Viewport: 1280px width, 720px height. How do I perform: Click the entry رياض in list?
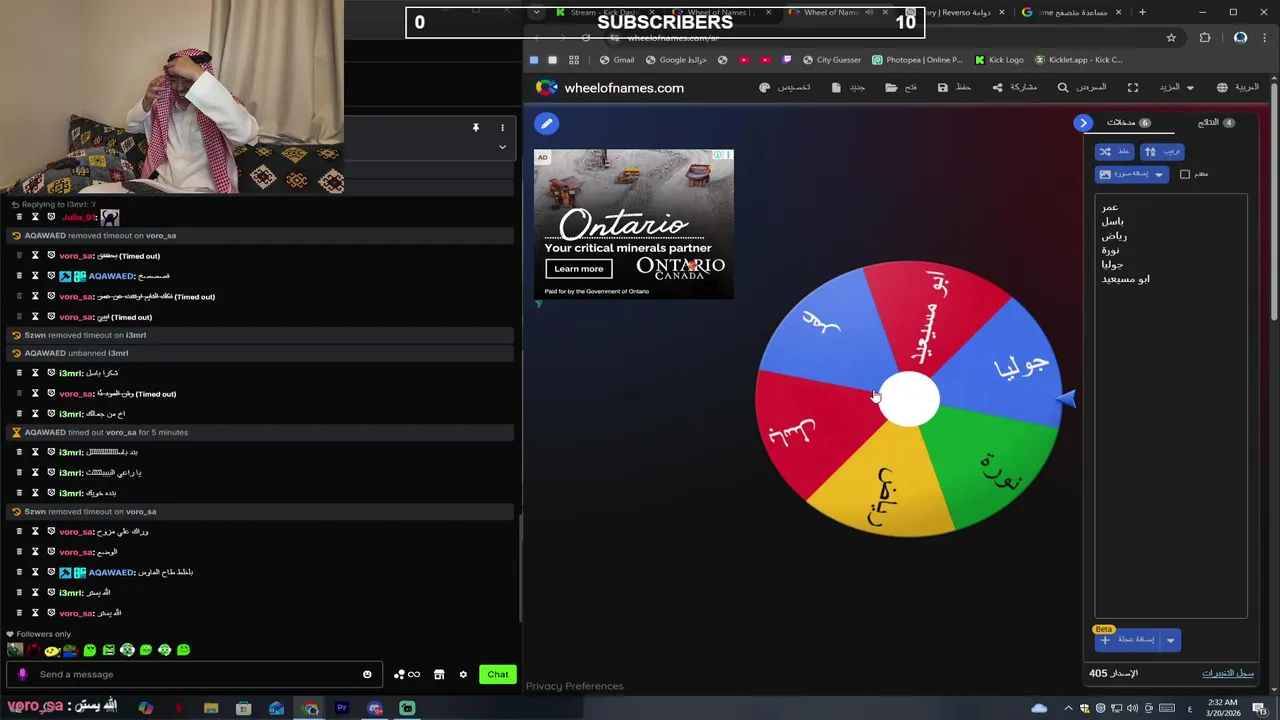(1114, 236)
